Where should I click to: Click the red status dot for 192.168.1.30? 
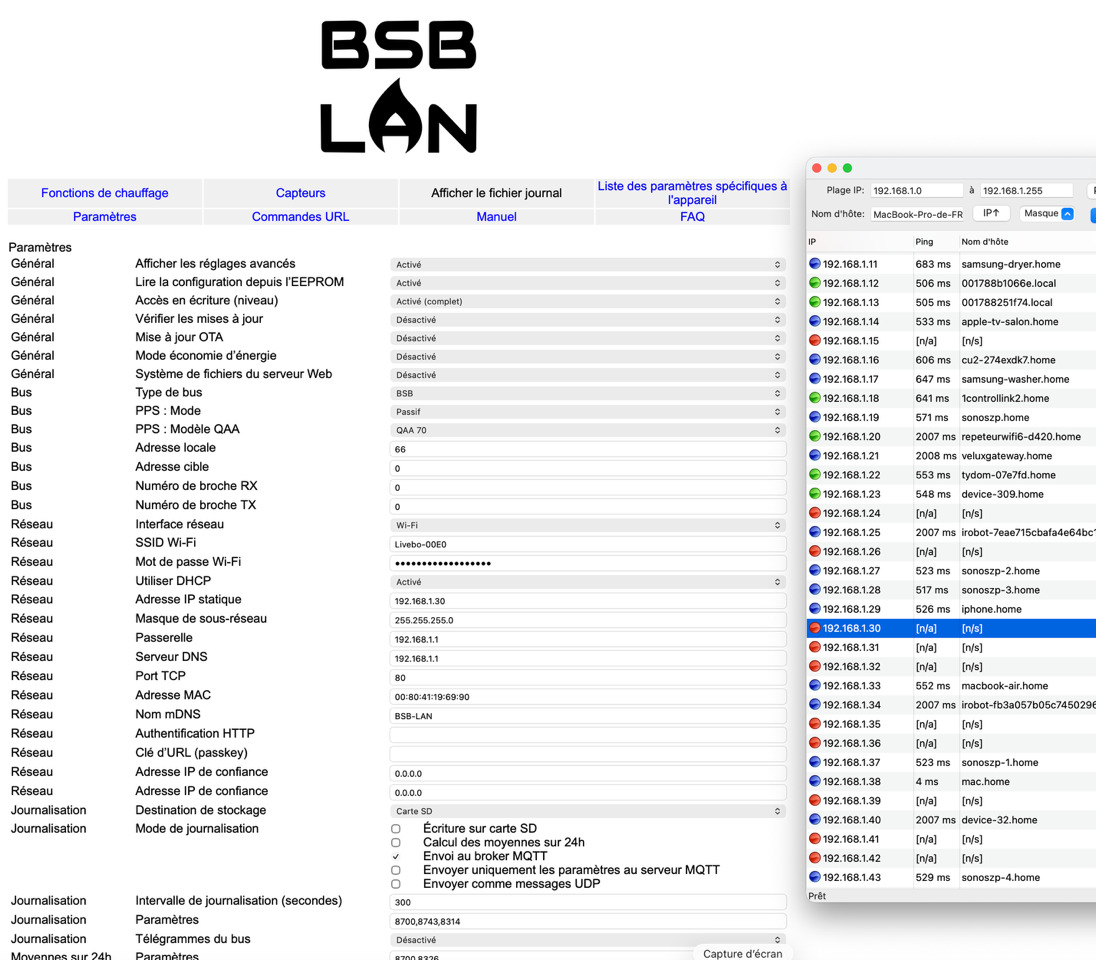(815, 628)
